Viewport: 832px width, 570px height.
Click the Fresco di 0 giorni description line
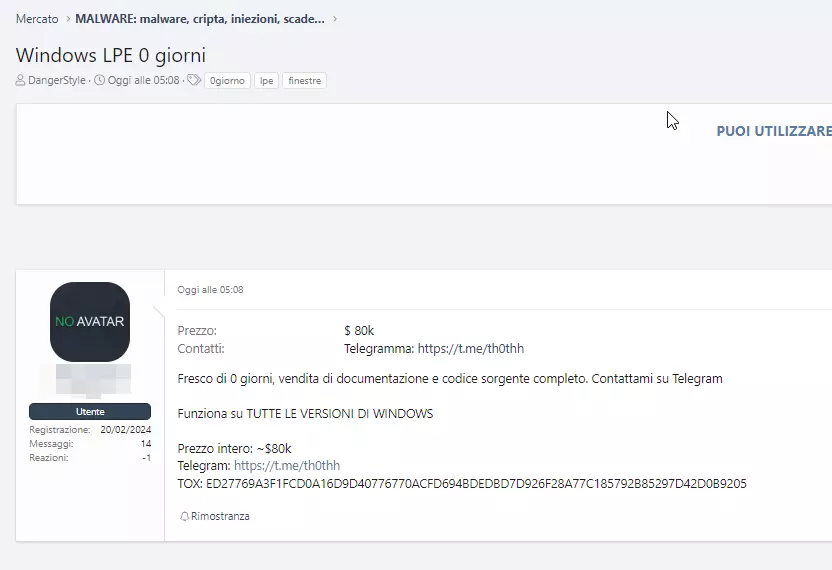(450, 378)
